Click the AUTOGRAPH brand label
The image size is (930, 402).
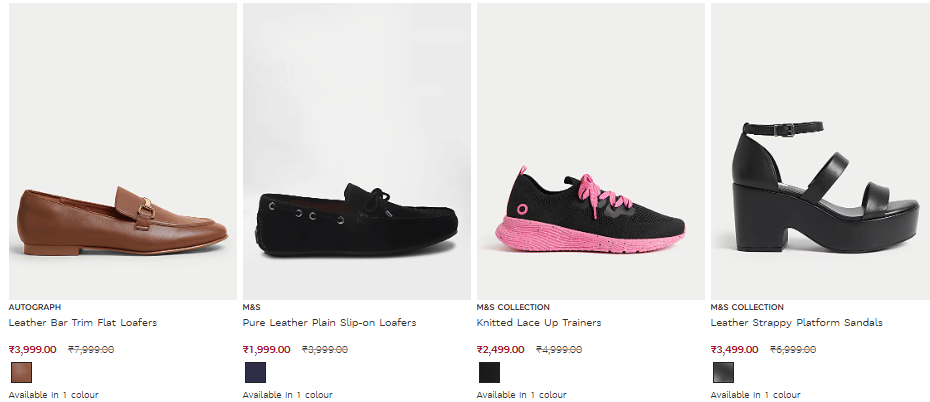[35, 307]
